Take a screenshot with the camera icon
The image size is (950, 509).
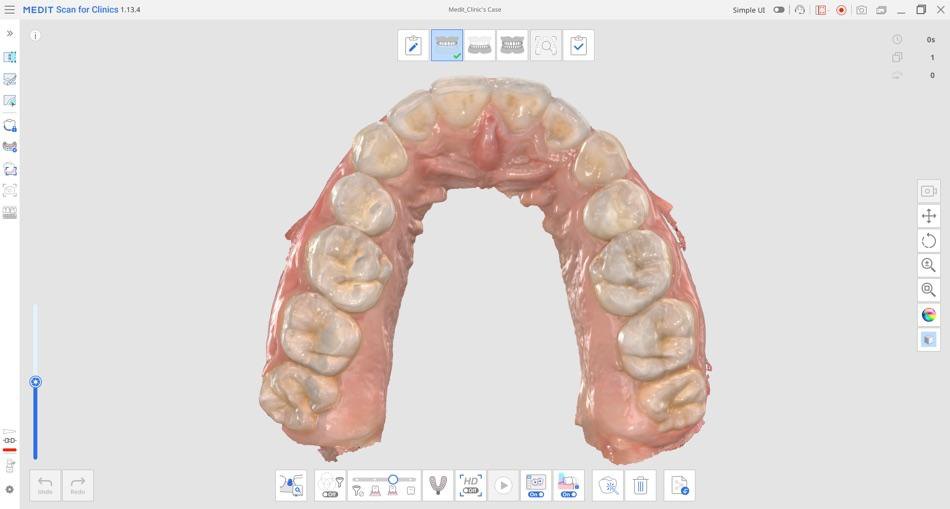coord(862,10)
